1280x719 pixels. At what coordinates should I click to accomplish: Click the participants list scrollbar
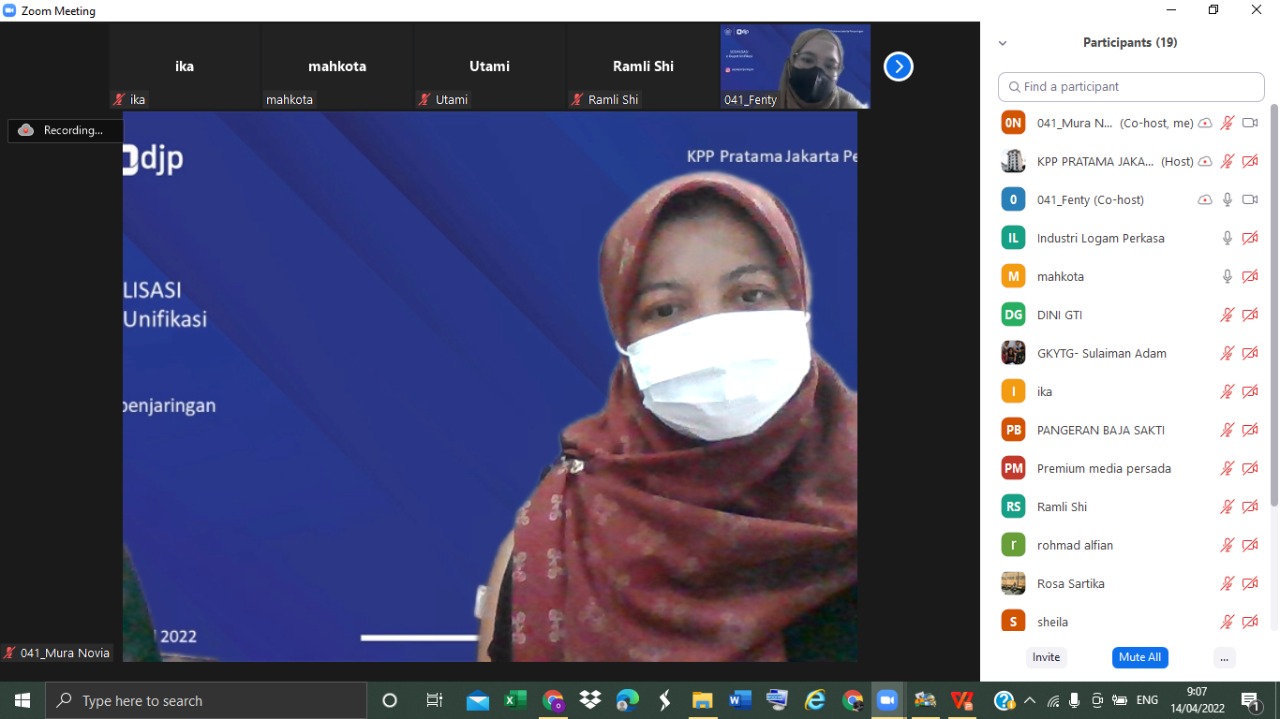pos(1273,300)
